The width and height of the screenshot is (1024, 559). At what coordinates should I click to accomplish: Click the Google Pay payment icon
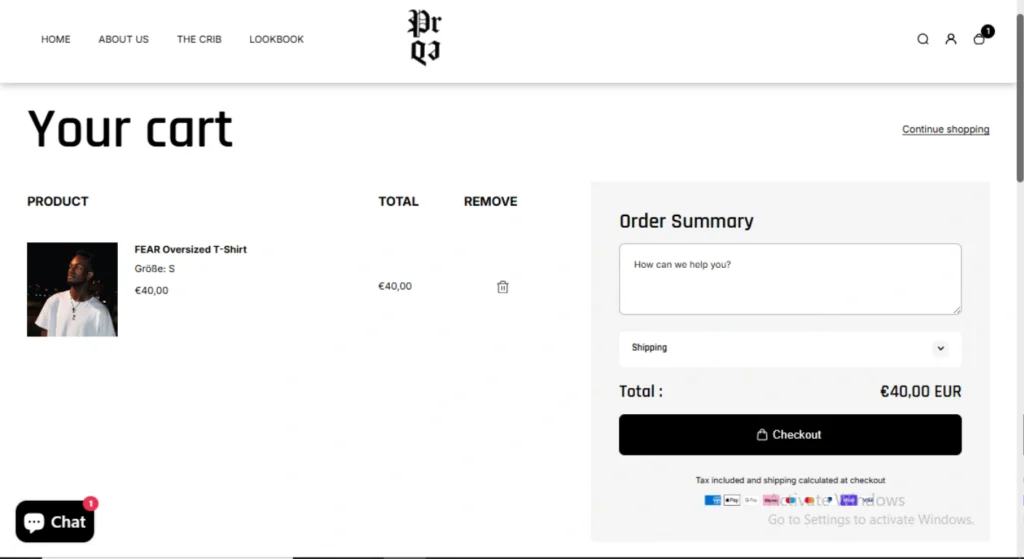751,500
